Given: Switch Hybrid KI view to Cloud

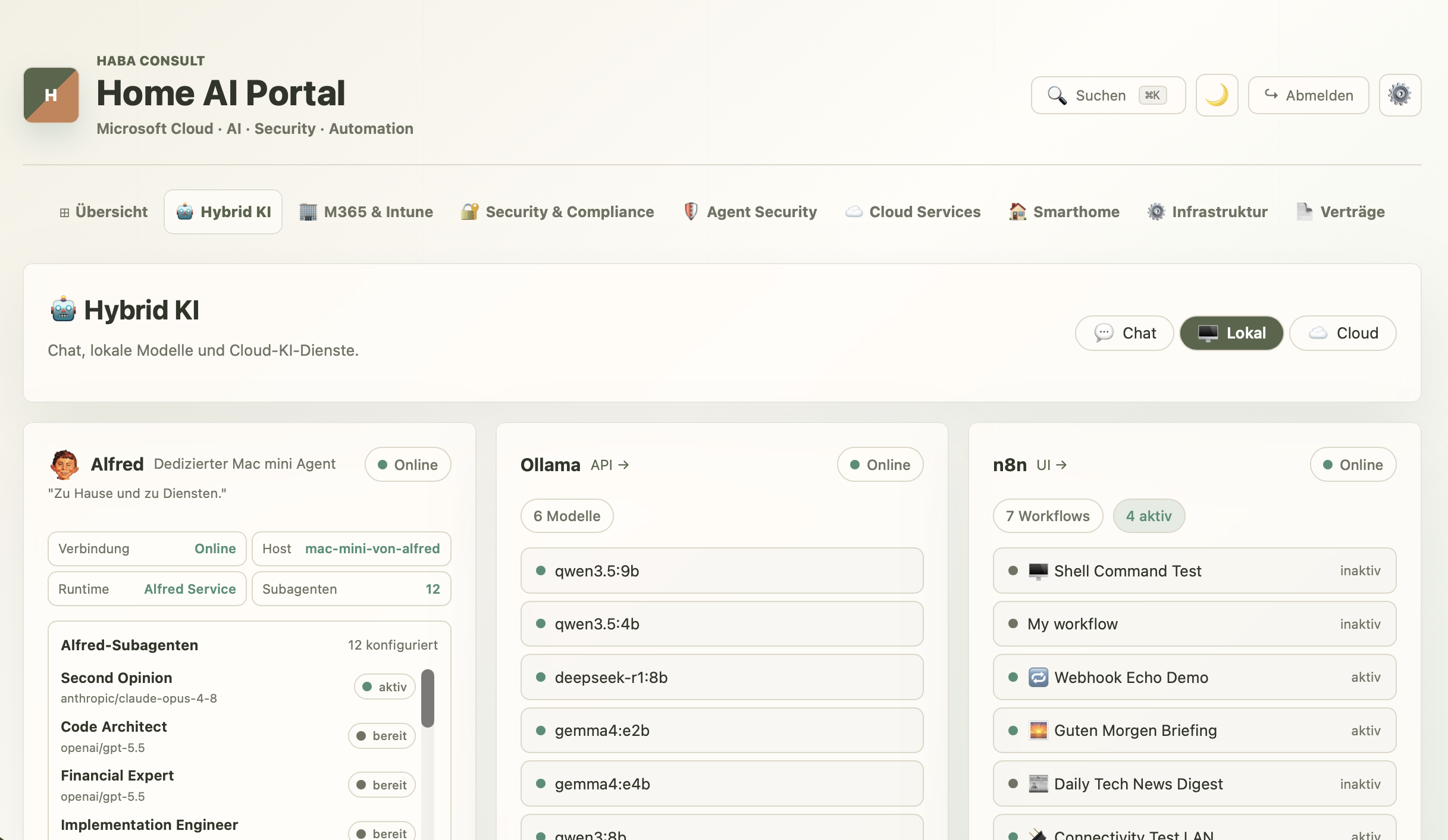Looking at the screenshot, I should pyautogui.click(x=1343, y=333).
